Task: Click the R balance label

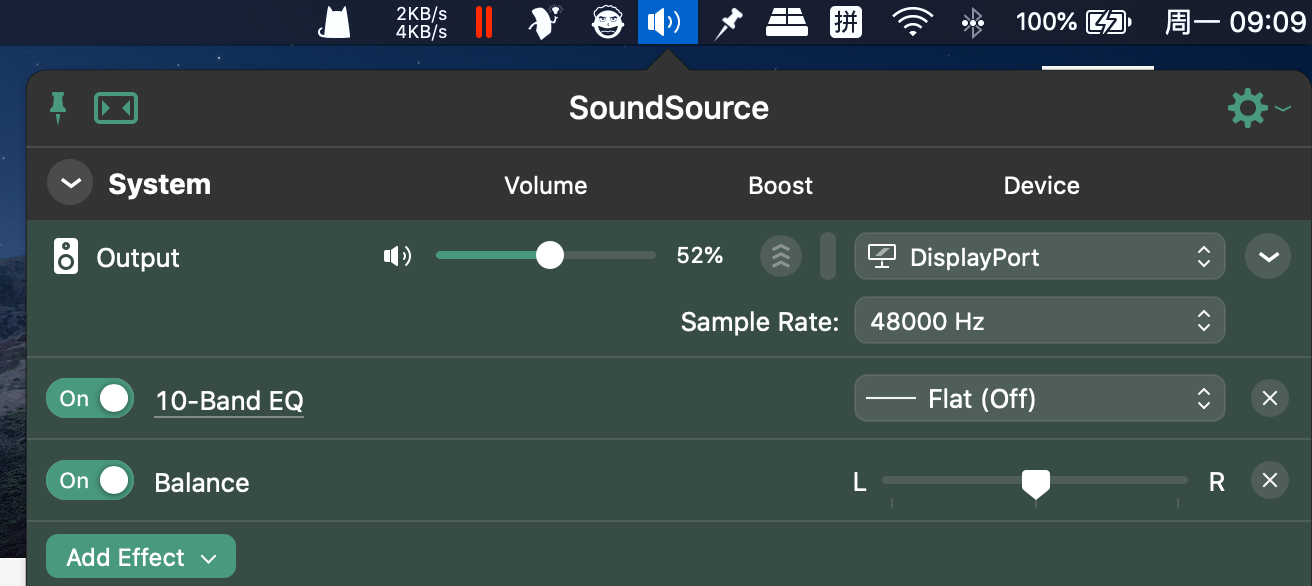Action: coord(1217,482)
